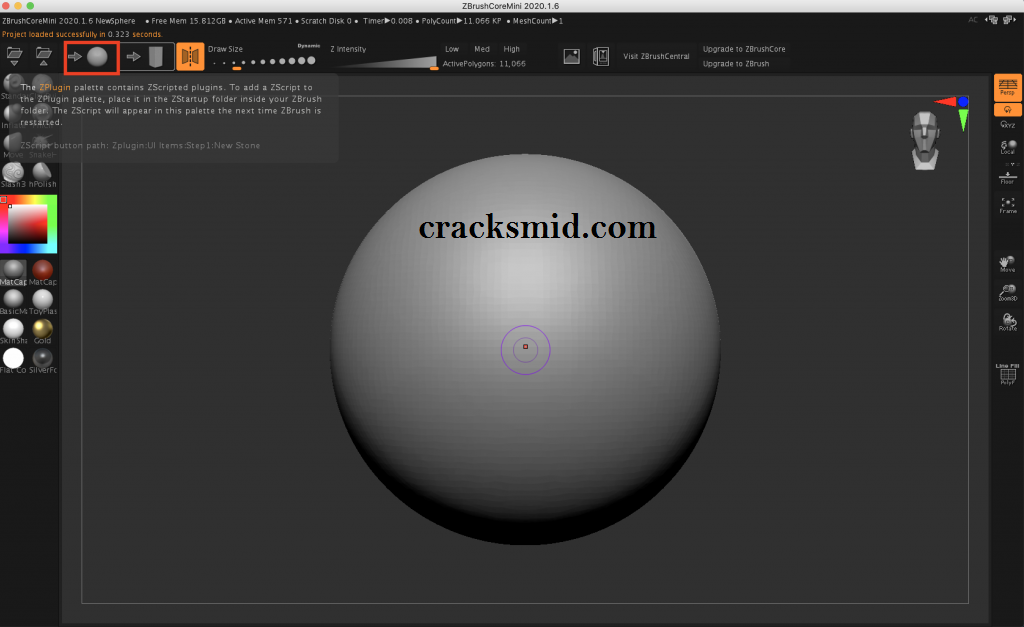This screenshot has height=627, width=1024.
Task: Click Upgrade to ZBrushCore
Action: pyautogui.click(x=744, y=49)
